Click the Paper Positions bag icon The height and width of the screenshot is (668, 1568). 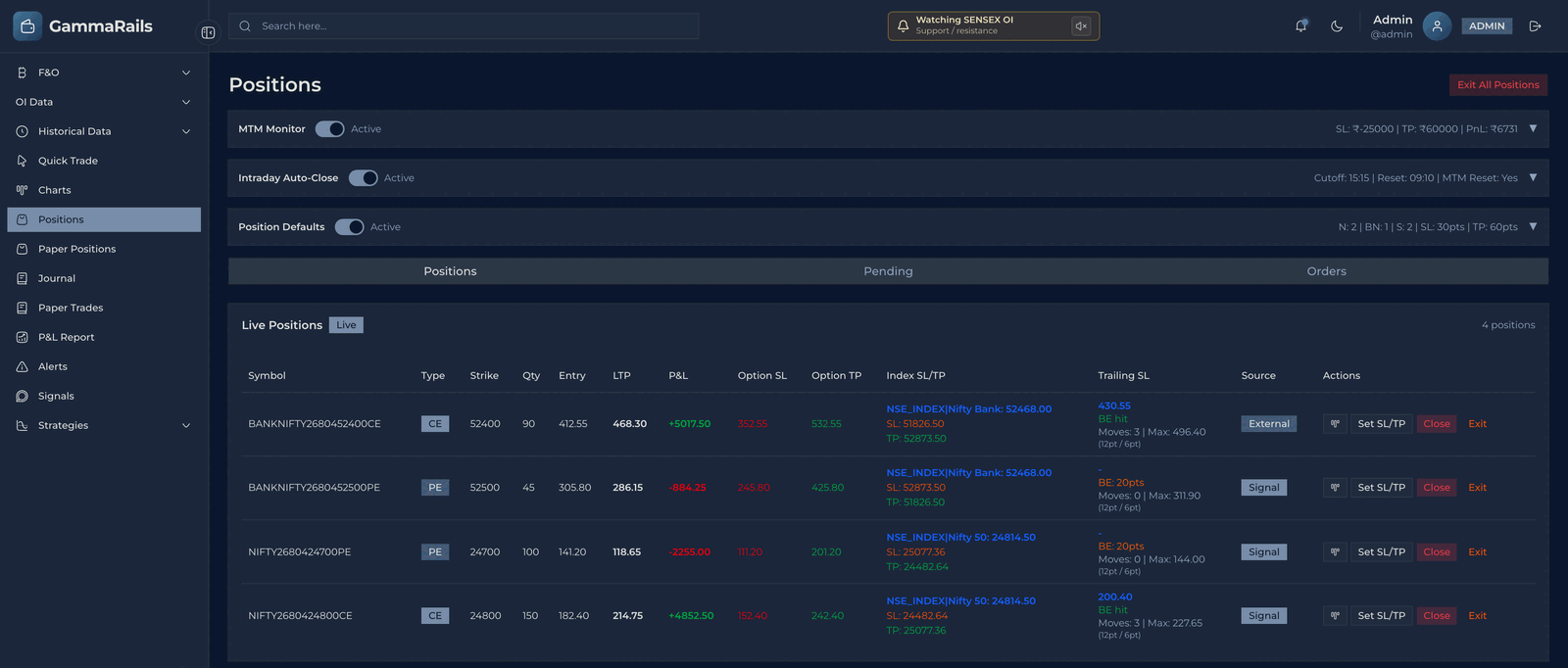(22, 249)
